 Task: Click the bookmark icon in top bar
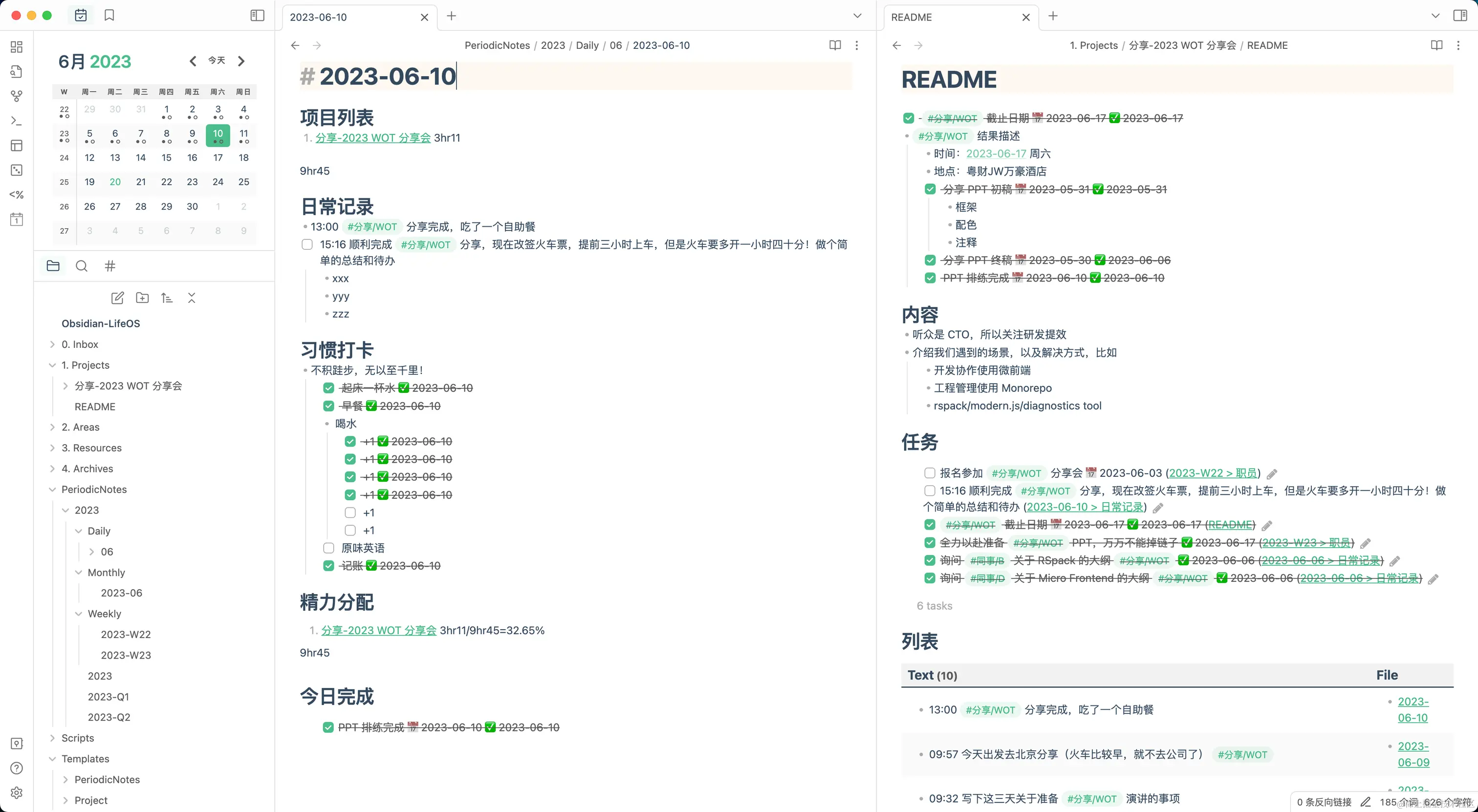pyautogui.click(x=109, y=16)
